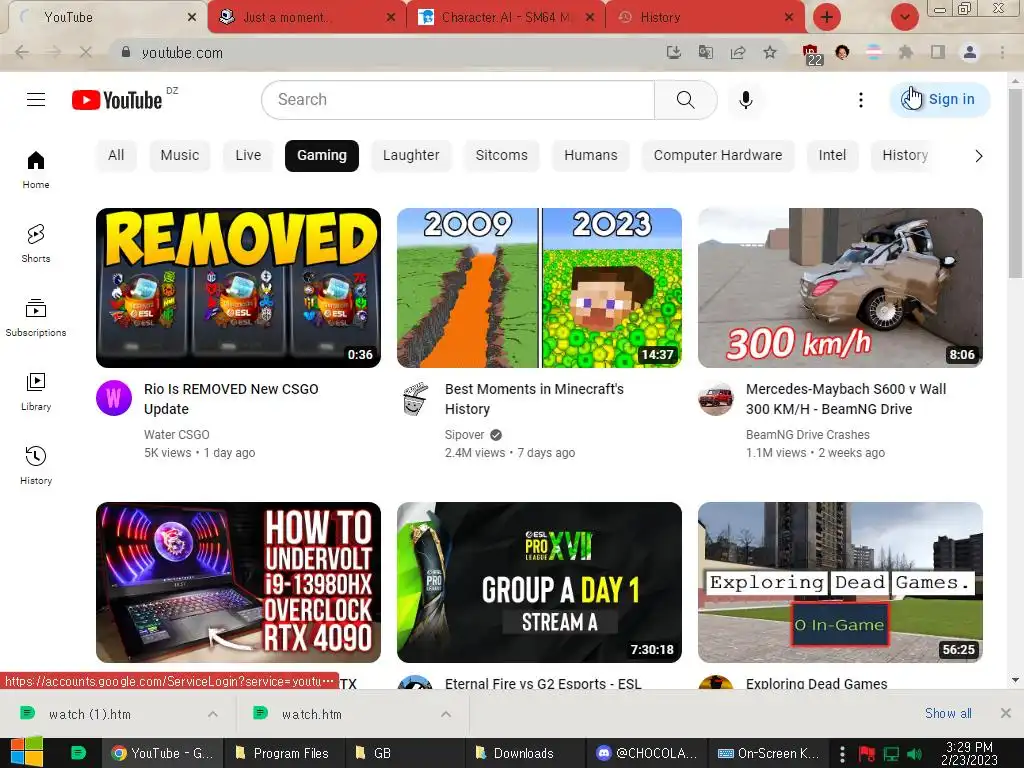Select the Laughter filter chip
The width and height of the screenshot is (1024, 768).
tap(411, 155)
